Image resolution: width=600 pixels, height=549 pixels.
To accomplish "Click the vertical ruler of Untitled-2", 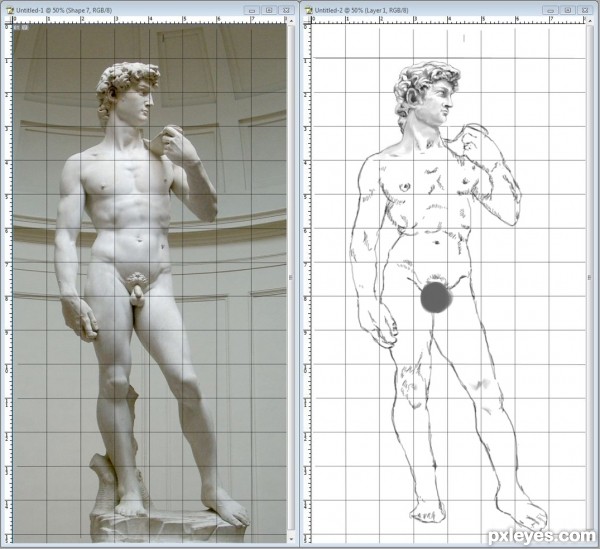I will click(308, 283).
